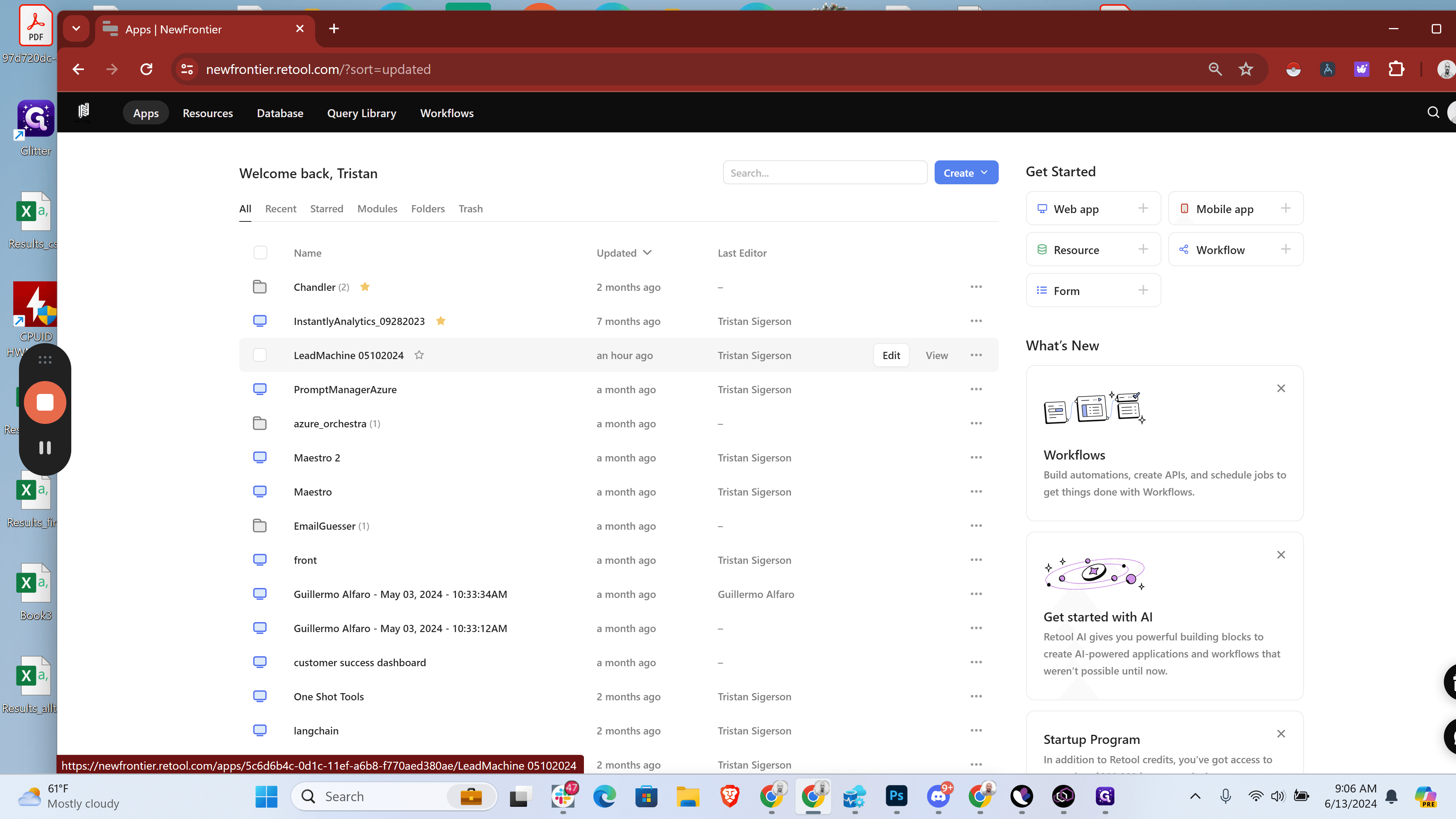The image size is (1456, 819).
Task: Open the Trash tab
Action: click(470, 209)
